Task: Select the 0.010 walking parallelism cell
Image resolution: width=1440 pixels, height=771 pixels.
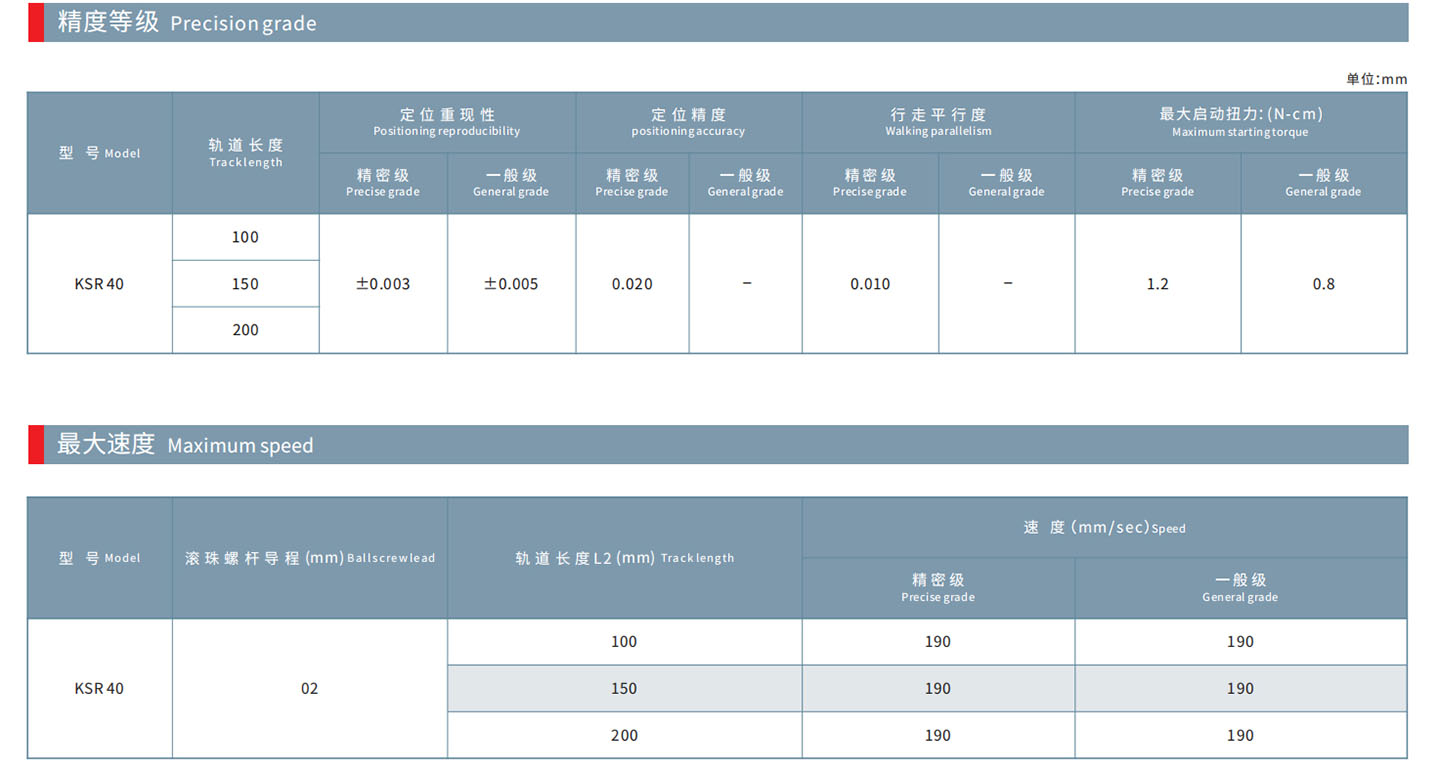Action: (870, 284)
